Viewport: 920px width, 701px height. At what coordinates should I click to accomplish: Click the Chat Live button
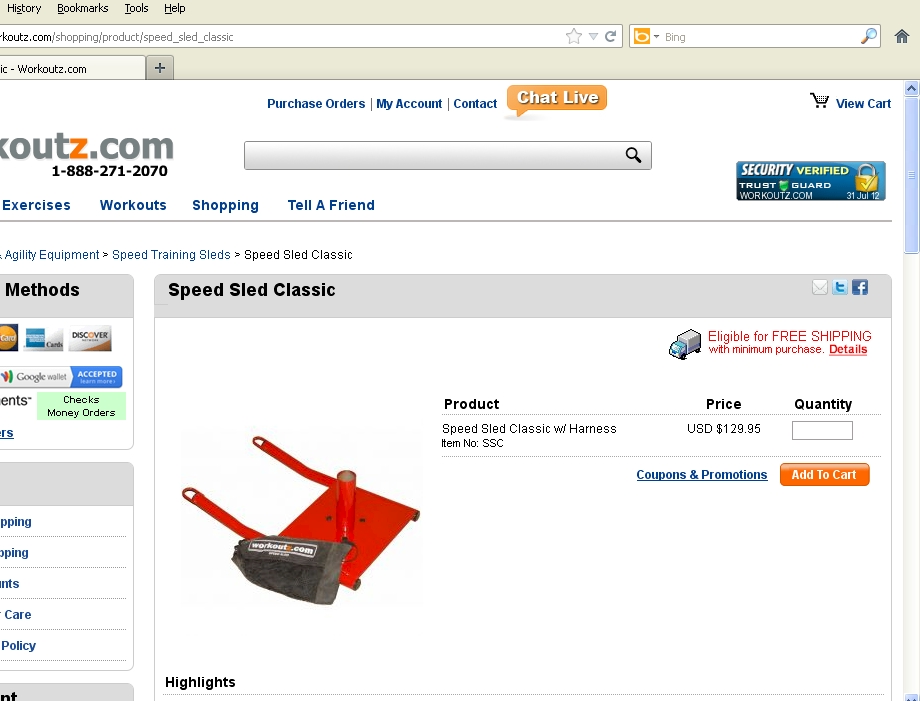pyautogui.click(x=557, y=99)
